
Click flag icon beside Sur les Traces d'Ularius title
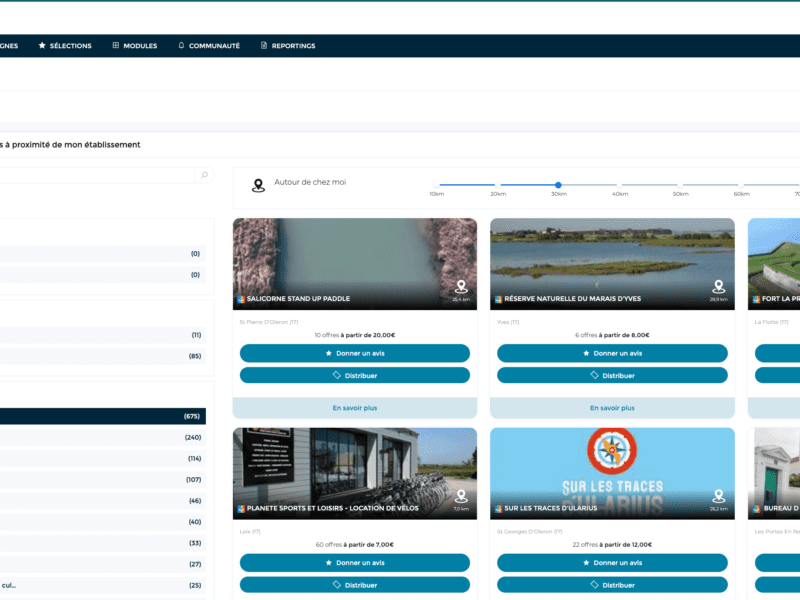pyautogui.click(x=498, y=509)
